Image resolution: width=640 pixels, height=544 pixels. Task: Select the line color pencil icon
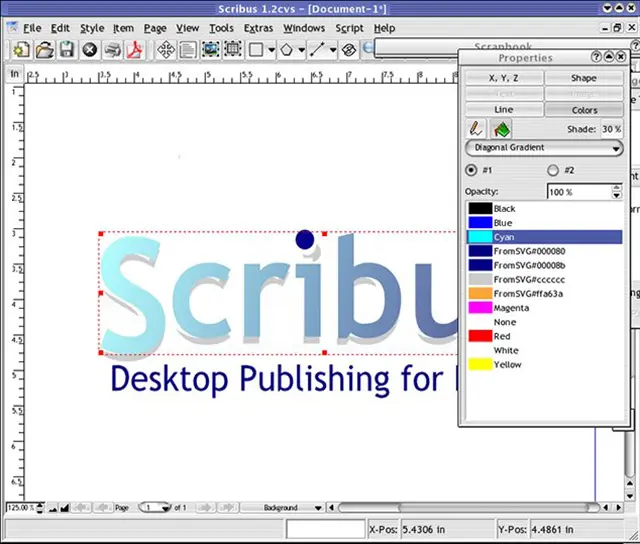click(476, 129)
